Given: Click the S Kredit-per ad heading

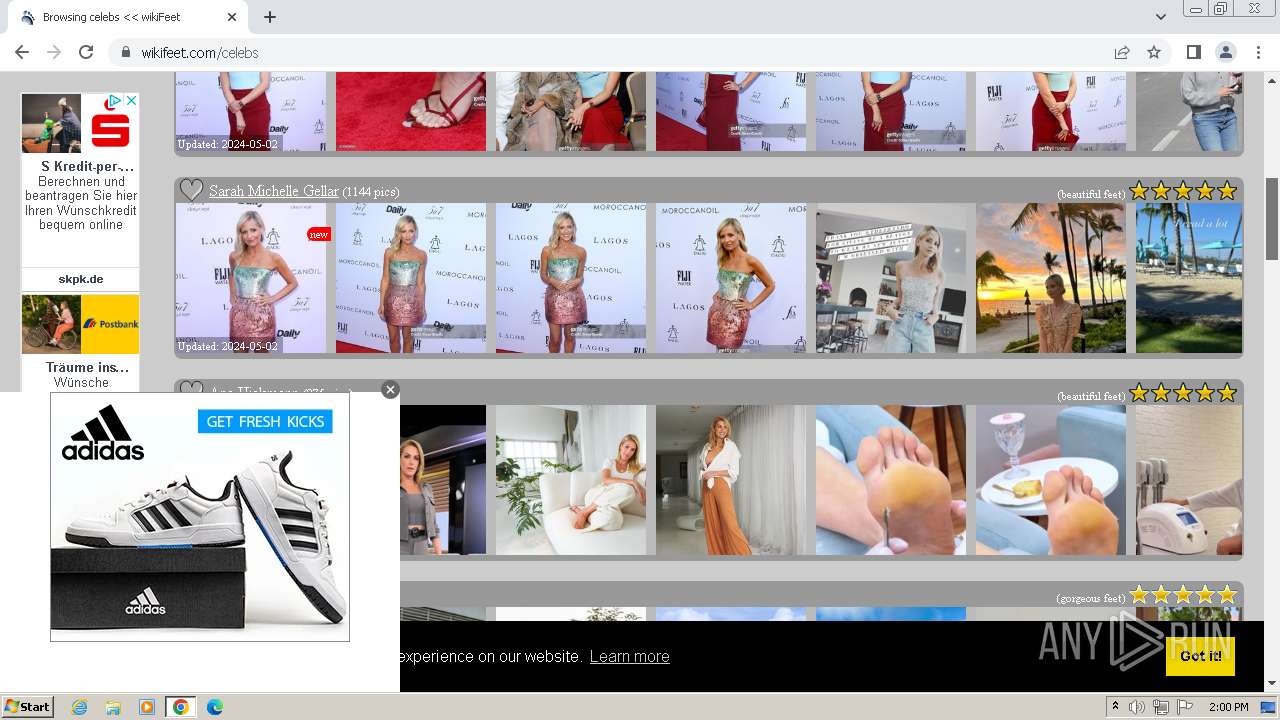Looking at the screenshot, I should tap(87, 166).
